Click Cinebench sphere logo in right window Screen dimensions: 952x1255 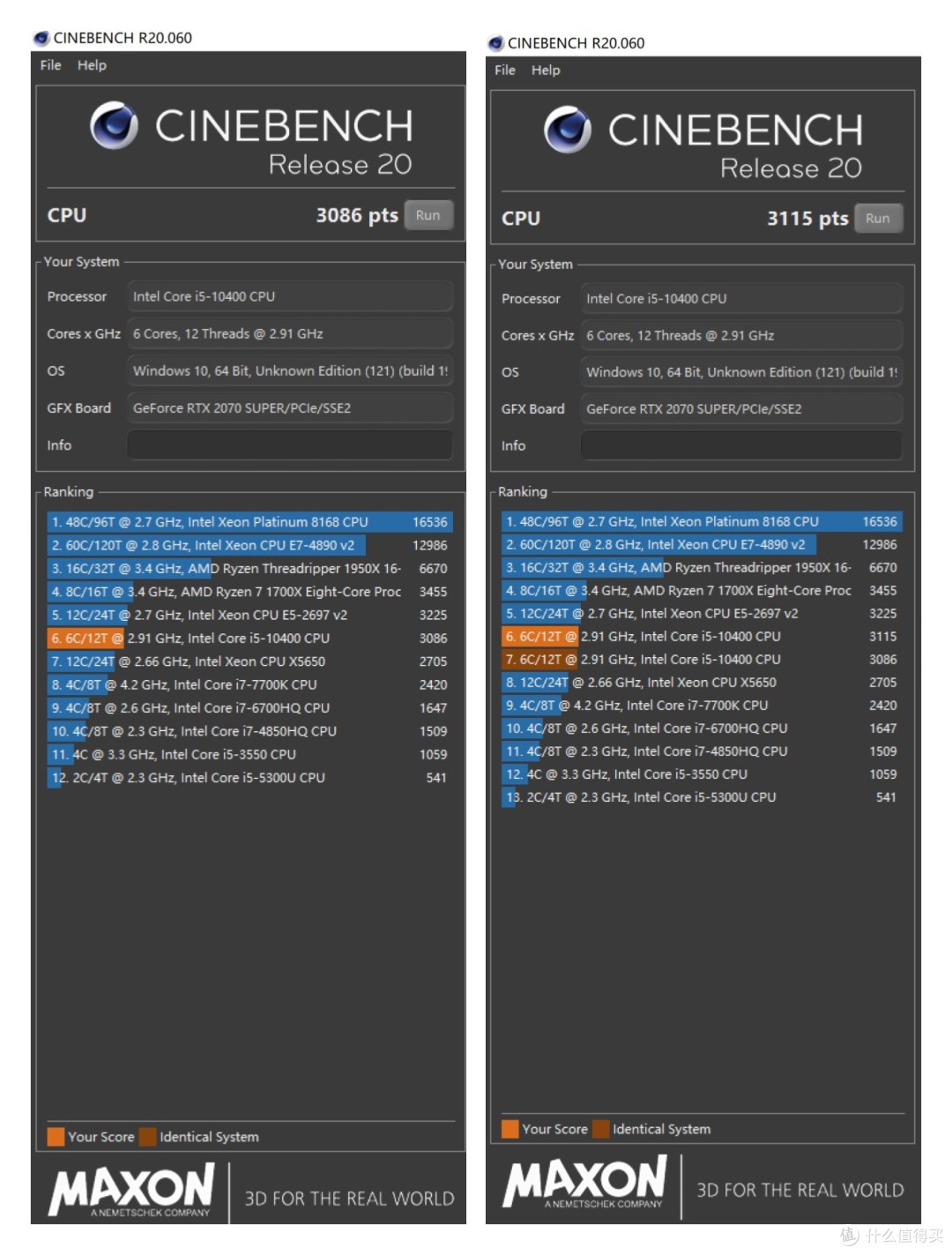(x=568, y=130)
